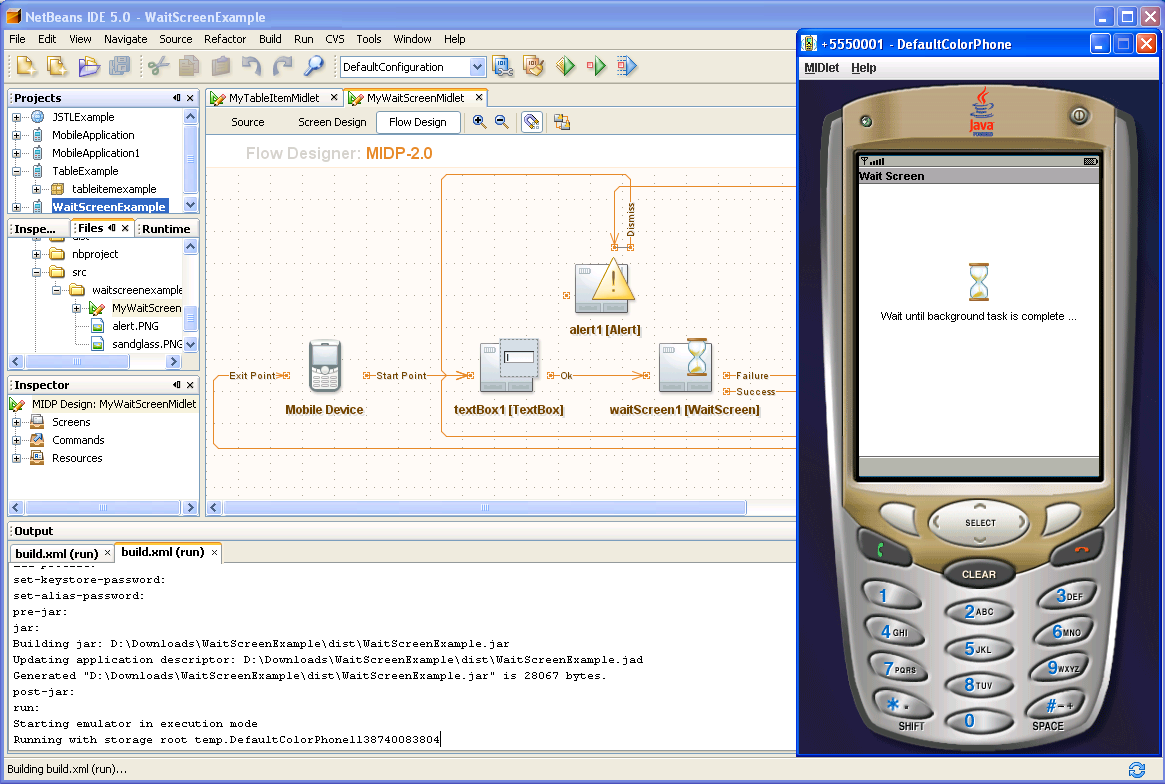Click the green Run Main Project icon
Screen dimensions: 1165x784
pyautogui.click(x=565, y=67)
